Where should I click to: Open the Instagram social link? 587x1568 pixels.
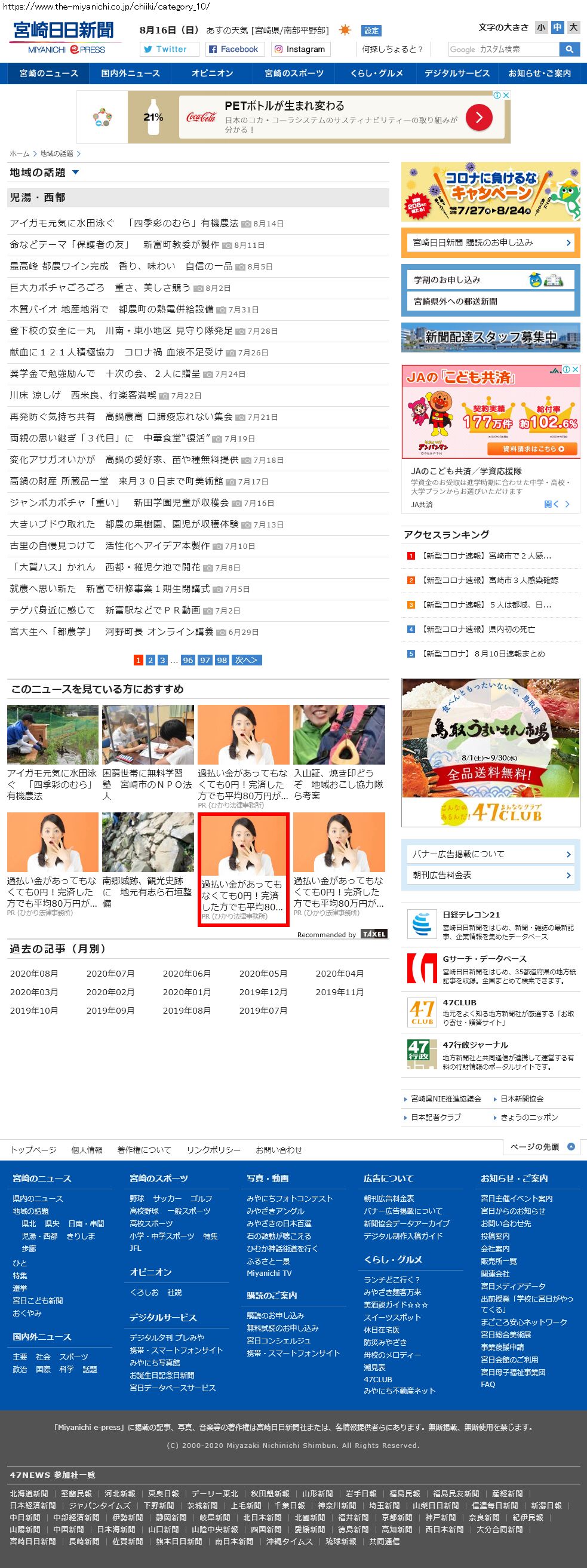click(x=299, y=50)
